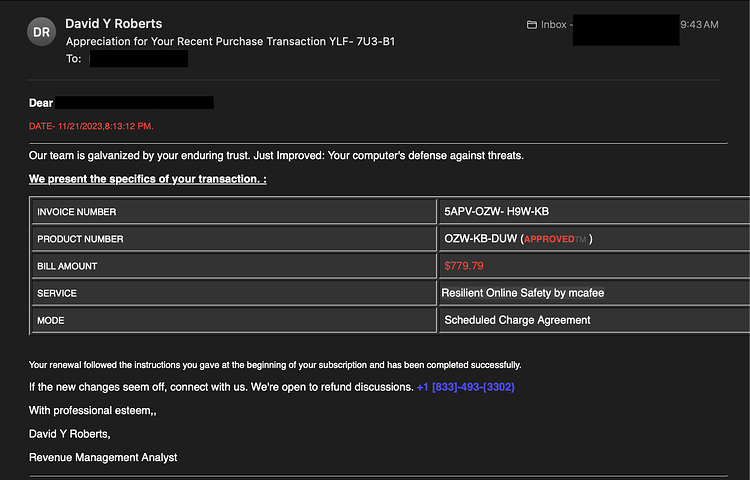Image resolution: width=750 pixels, height=480 pixels.
Task: Click the BILL AMOUNT label cell
Action: [234, 266]
